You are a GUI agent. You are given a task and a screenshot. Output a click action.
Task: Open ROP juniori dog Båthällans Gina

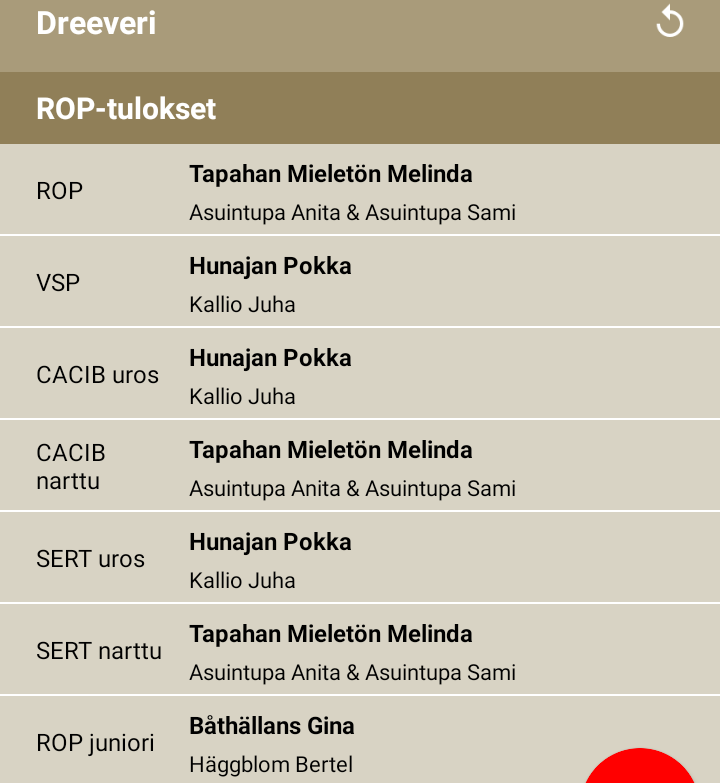pyautogui.click(x=272, y=726)
